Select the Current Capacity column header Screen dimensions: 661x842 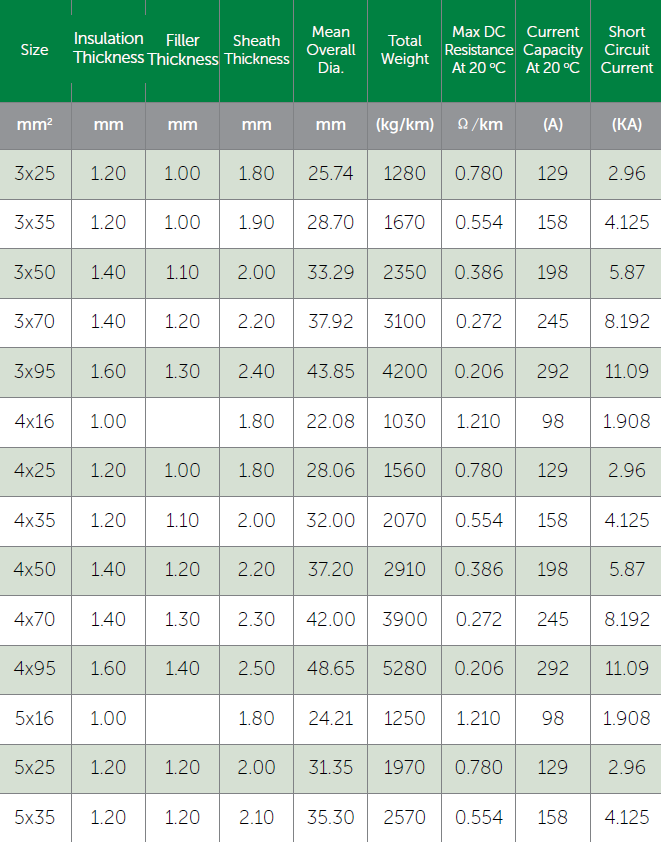[x=553, y=50]
